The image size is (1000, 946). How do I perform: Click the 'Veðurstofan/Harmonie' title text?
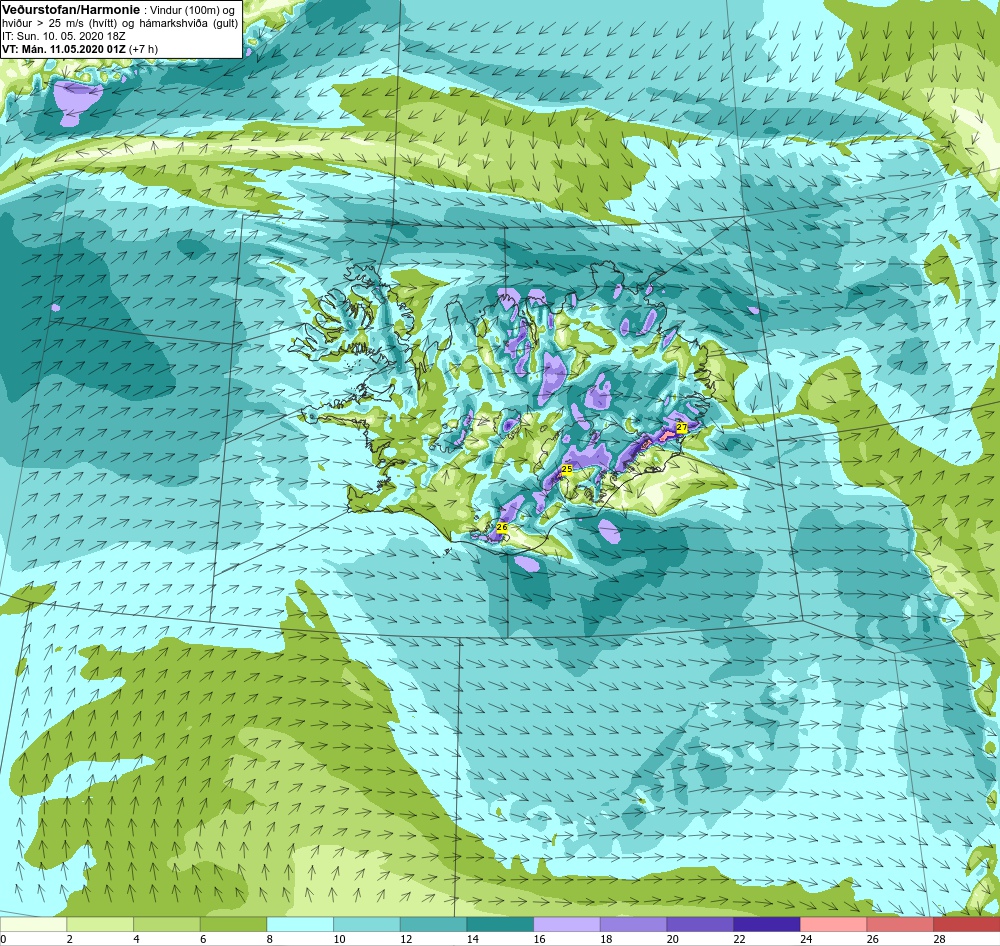click(71, 10)
